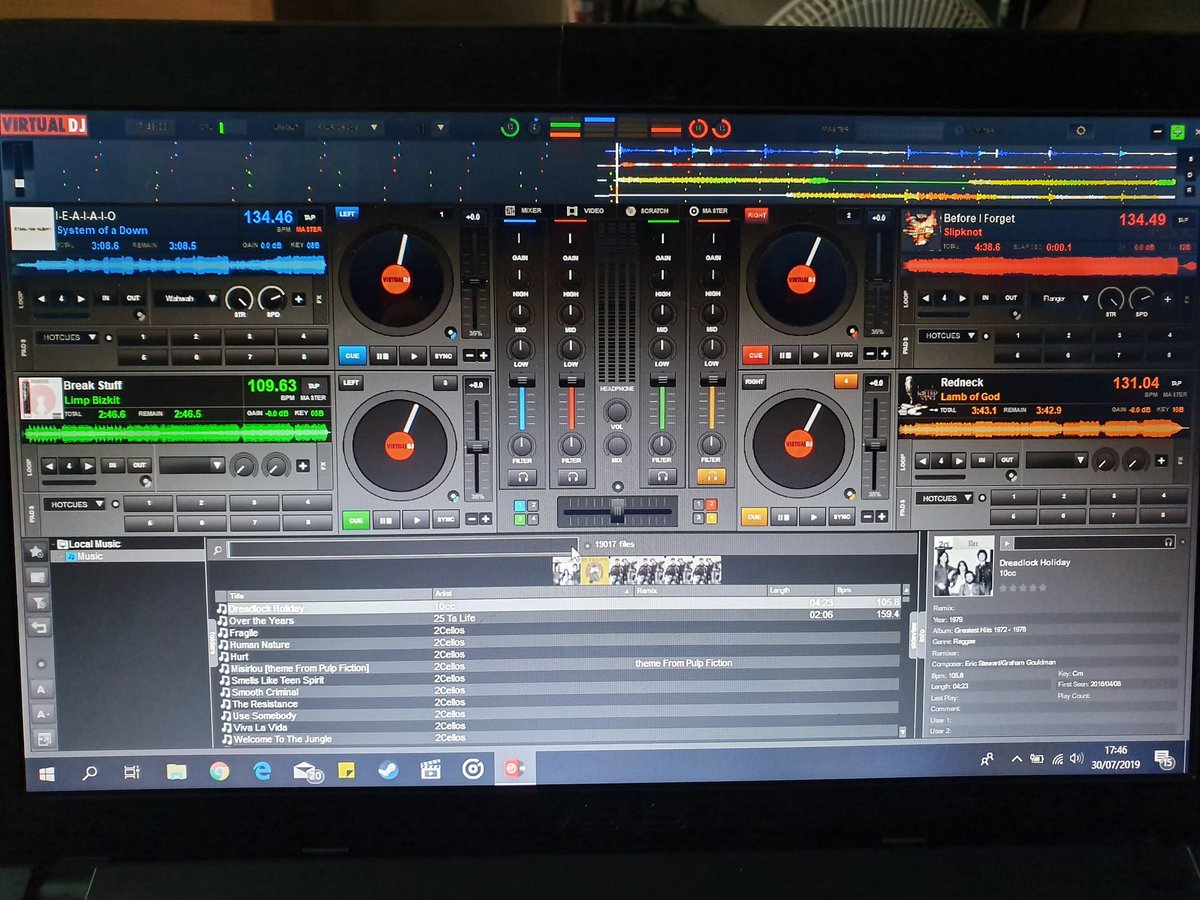Image resolution: width=1200 pixels, height=900 pixels.
Task: Play the Break Stuff deck
Action: pos(415,519)
